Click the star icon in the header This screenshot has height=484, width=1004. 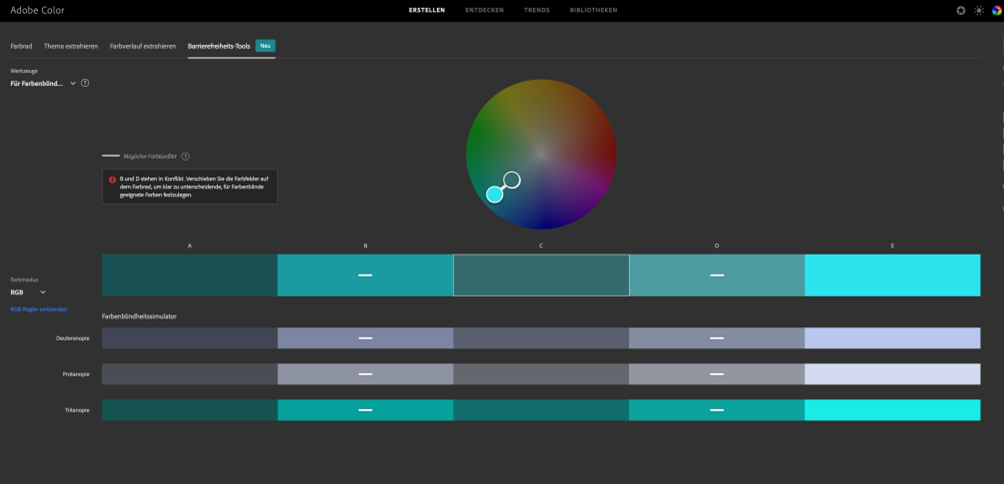tap(960, 10)
